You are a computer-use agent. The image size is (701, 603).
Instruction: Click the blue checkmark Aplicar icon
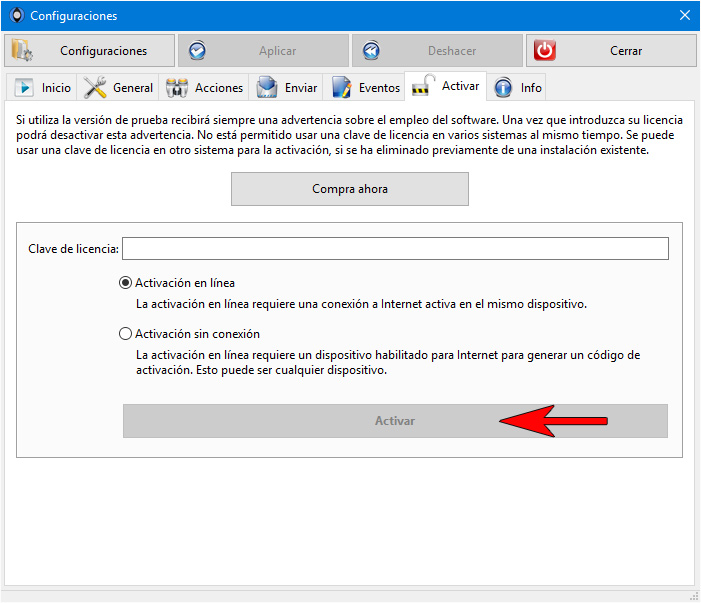[x=197, y=51]
